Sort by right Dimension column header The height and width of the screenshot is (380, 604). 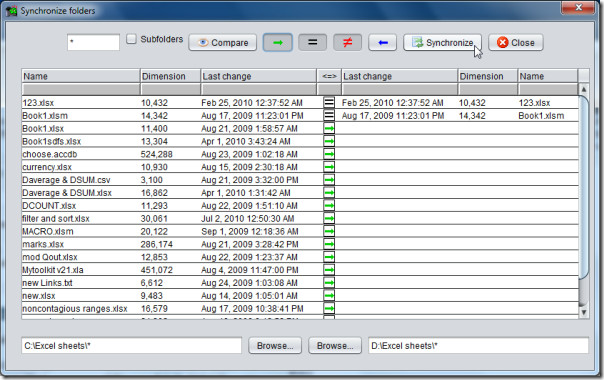coord(488,76)
